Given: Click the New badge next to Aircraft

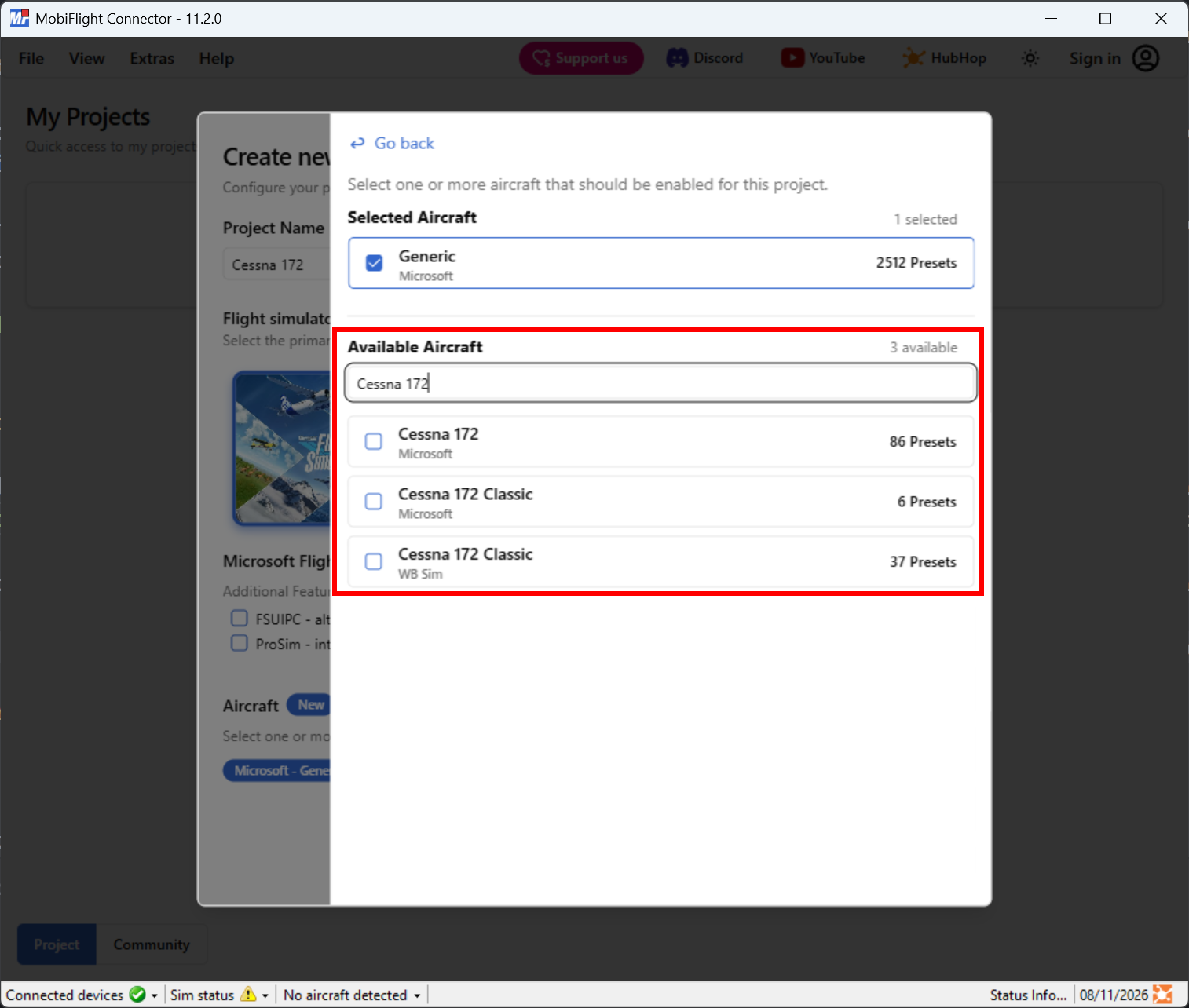Looking at the screenshot, I should tap(309, 705).
